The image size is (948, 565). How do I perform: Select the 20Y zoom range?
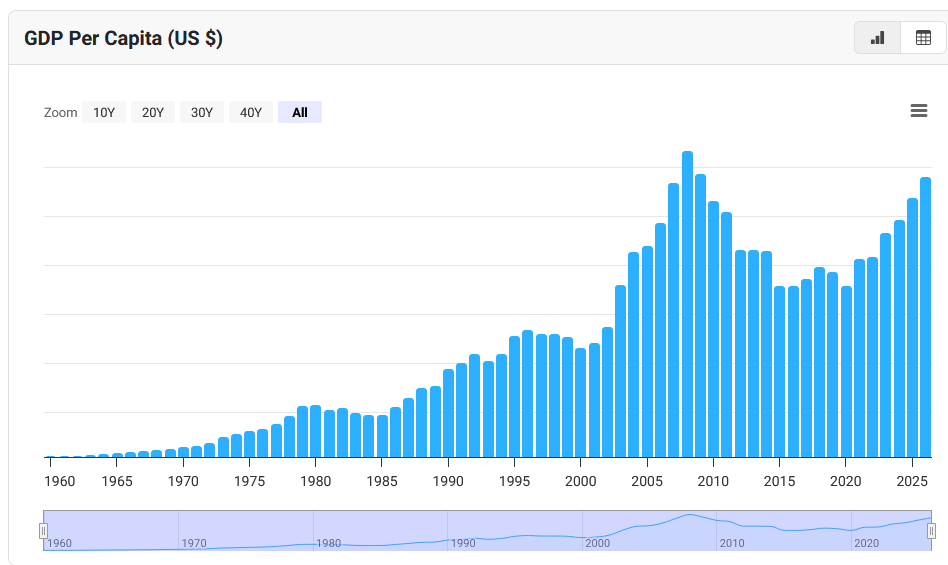[x=153, y=112]
